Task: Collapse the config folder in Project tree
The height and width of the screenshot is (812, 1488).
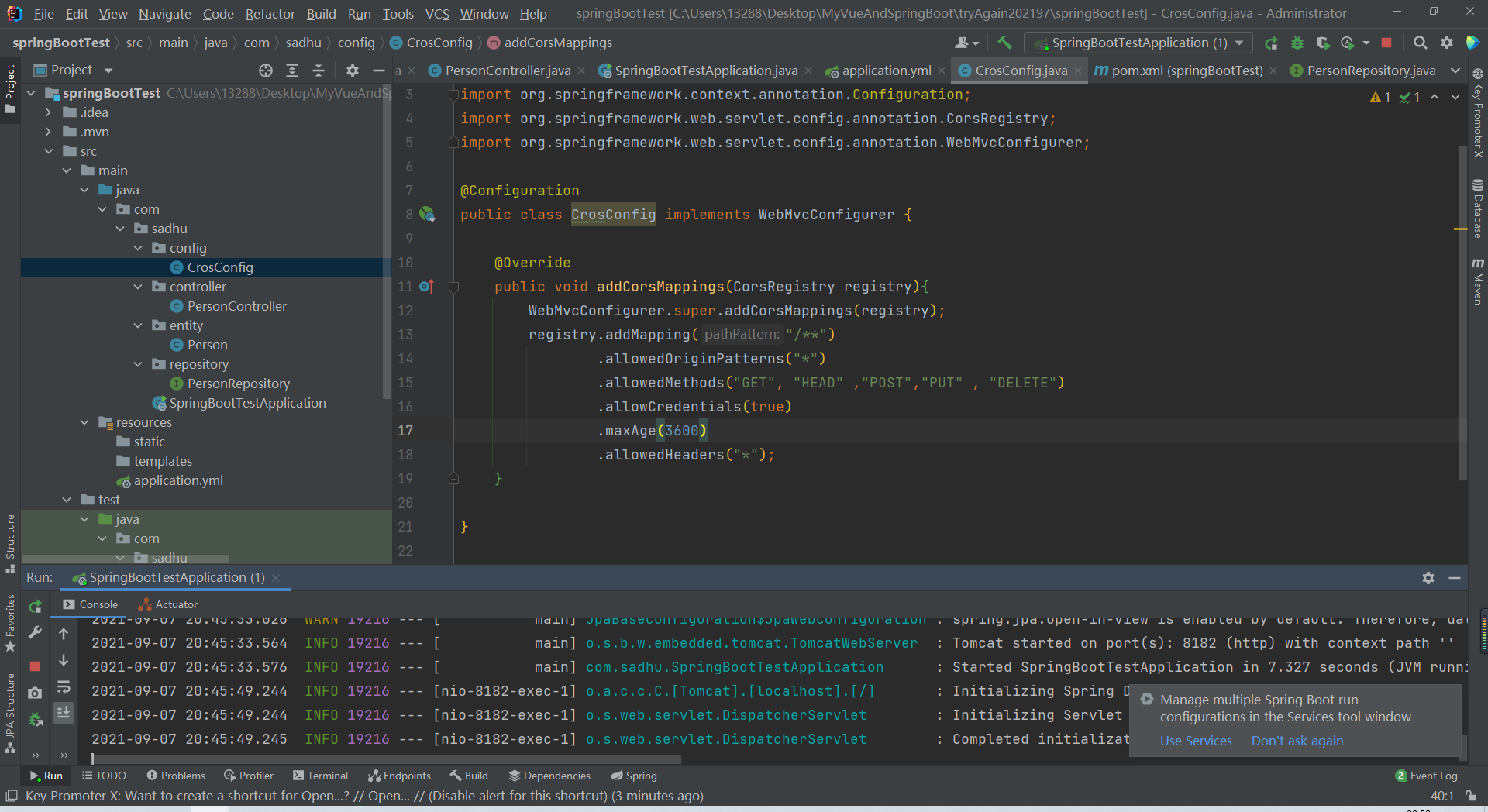Action: [x=138, y=248]
